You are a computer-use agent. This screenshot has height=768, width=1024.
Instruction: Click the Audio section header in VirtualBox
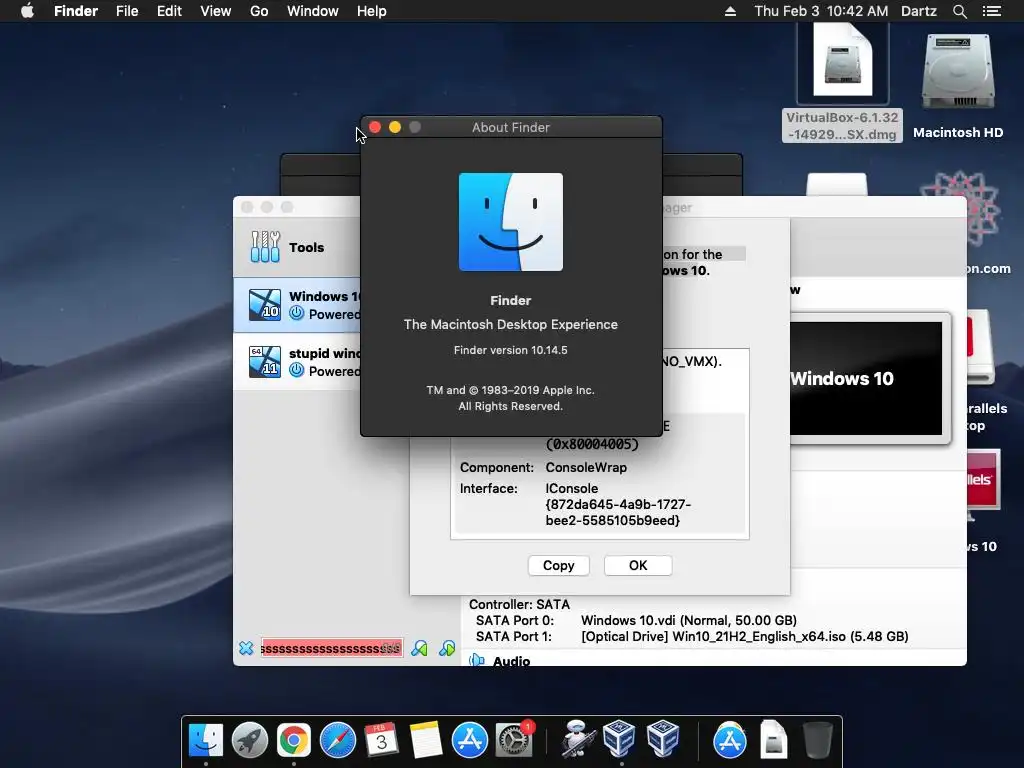tap(511, 660)
